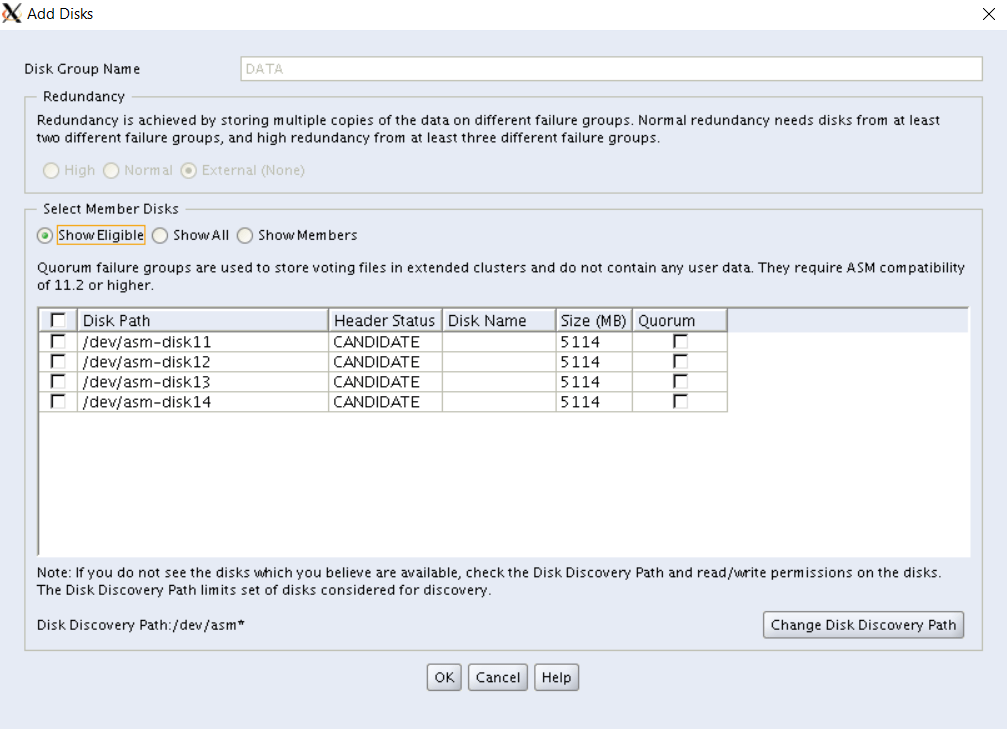Check the select-all checkbox in table header
Screen dimensions: 1007x729
point(58,321)
